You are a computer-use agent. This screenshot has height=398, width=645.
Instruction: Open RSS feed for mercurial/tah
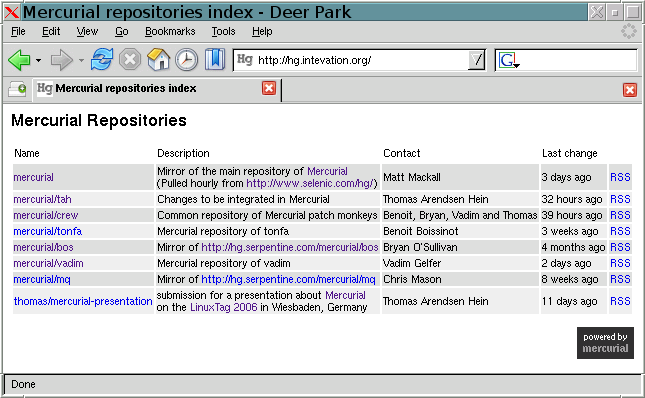click(x=620, y=199)
